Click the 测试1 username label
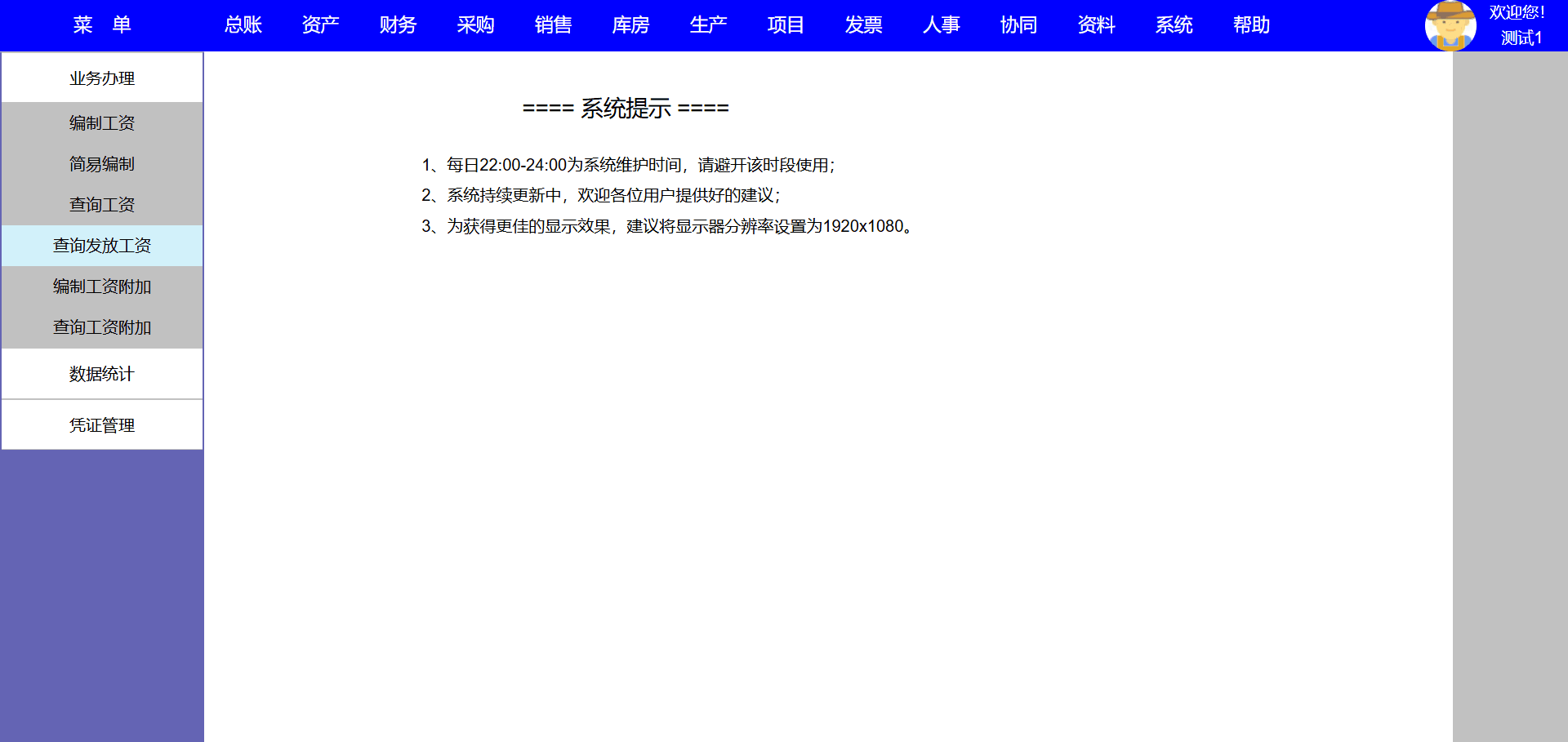Viewport: 1568px width, 742px height. (x=1521, y=38)
